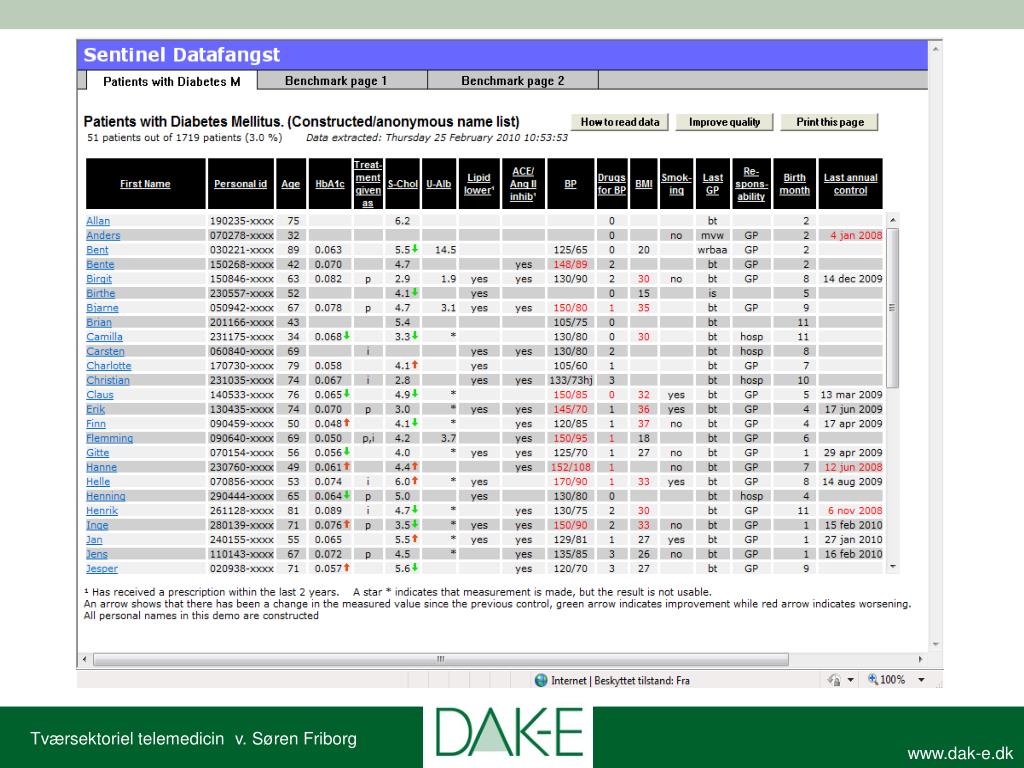Sort by HbA1c column header
Screen dimensions: 1024x768
pos(330,184)
